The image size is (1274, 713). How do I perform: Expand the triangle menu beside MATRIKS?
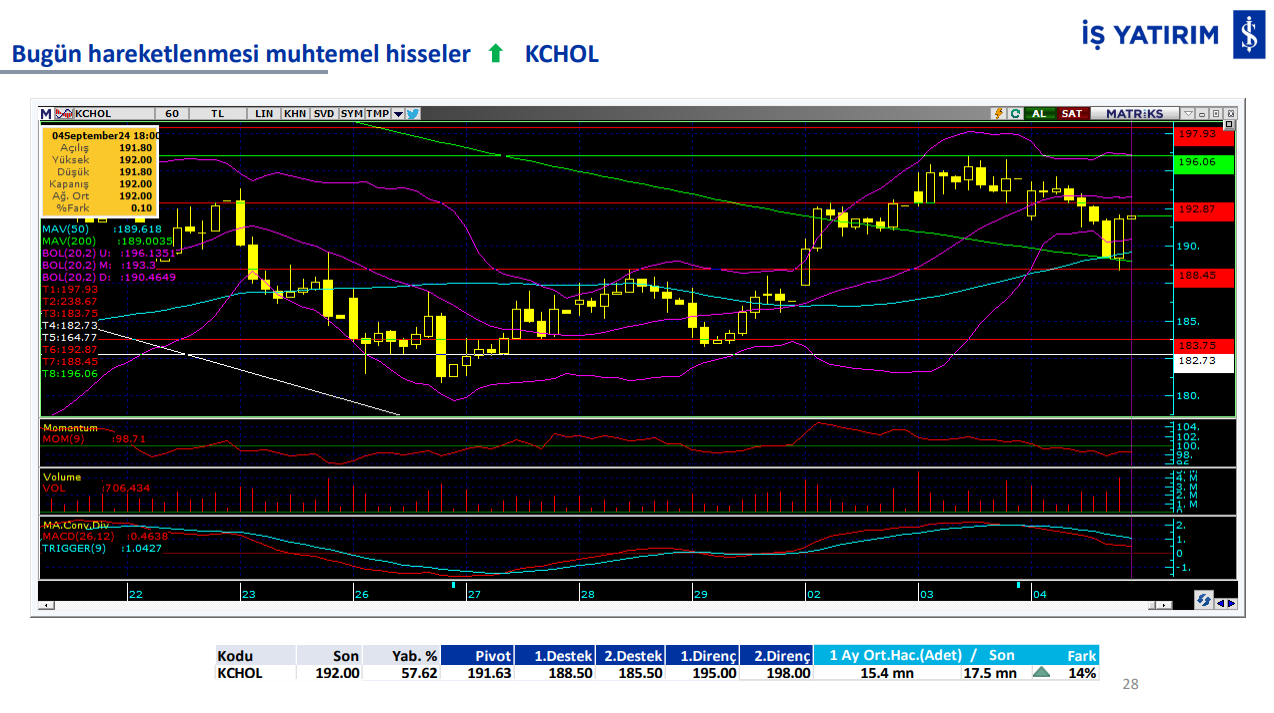pyautogui.click(x=1188, y=114)
